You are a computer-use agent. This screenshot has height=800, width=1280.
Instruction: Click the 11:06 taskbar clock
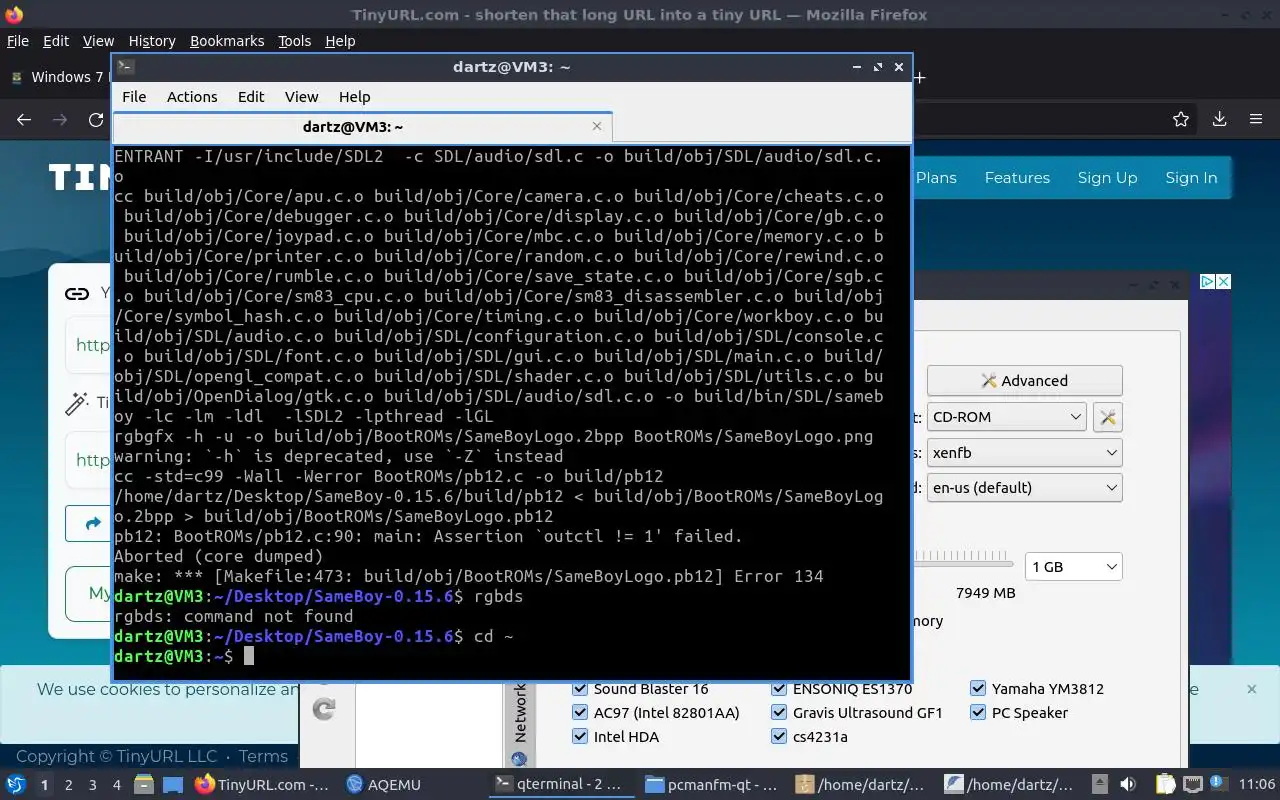1257,785
